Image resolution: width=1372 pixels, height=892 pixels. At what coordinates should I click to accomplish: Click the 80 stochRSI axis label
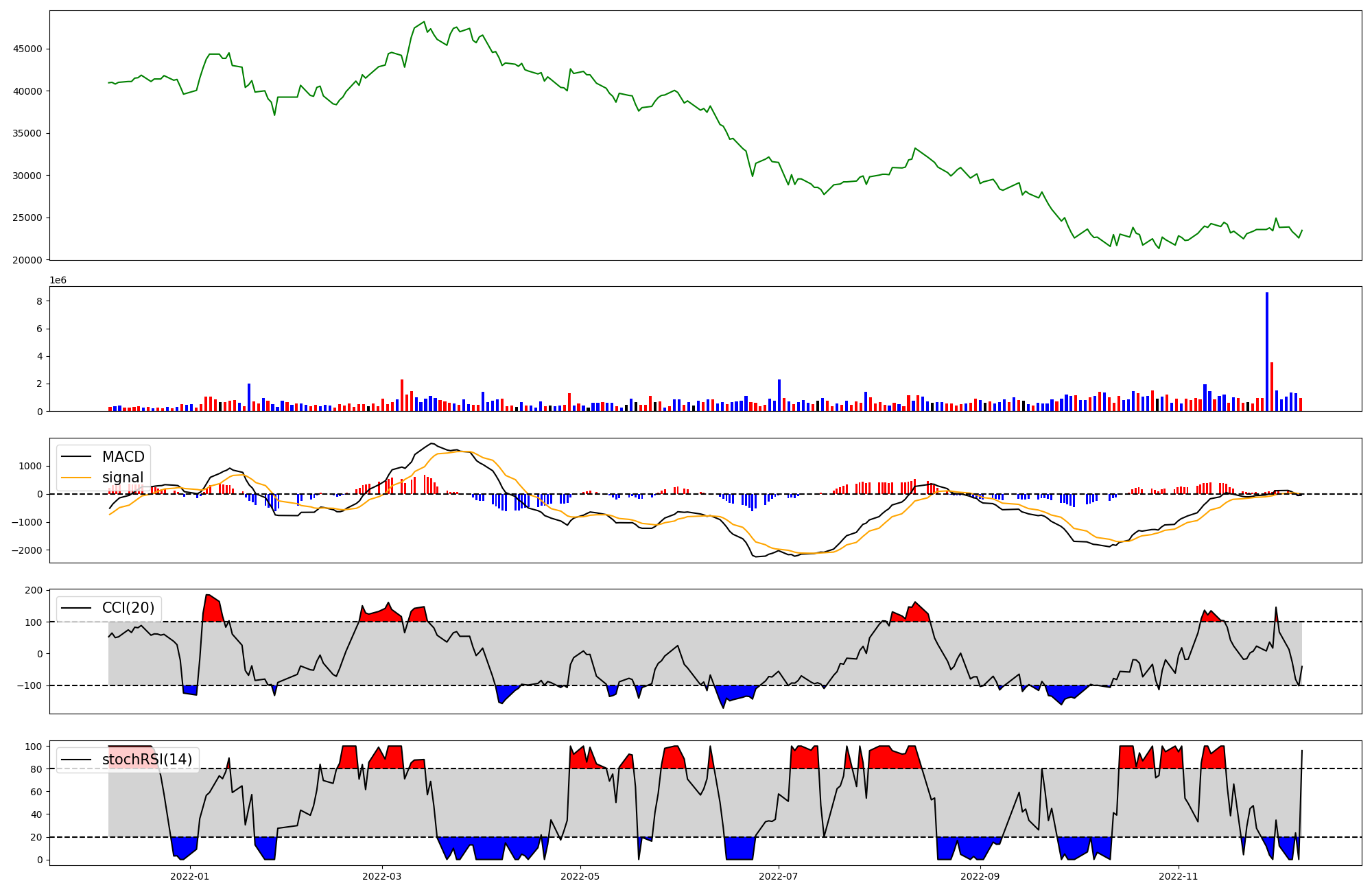(36, 768)
